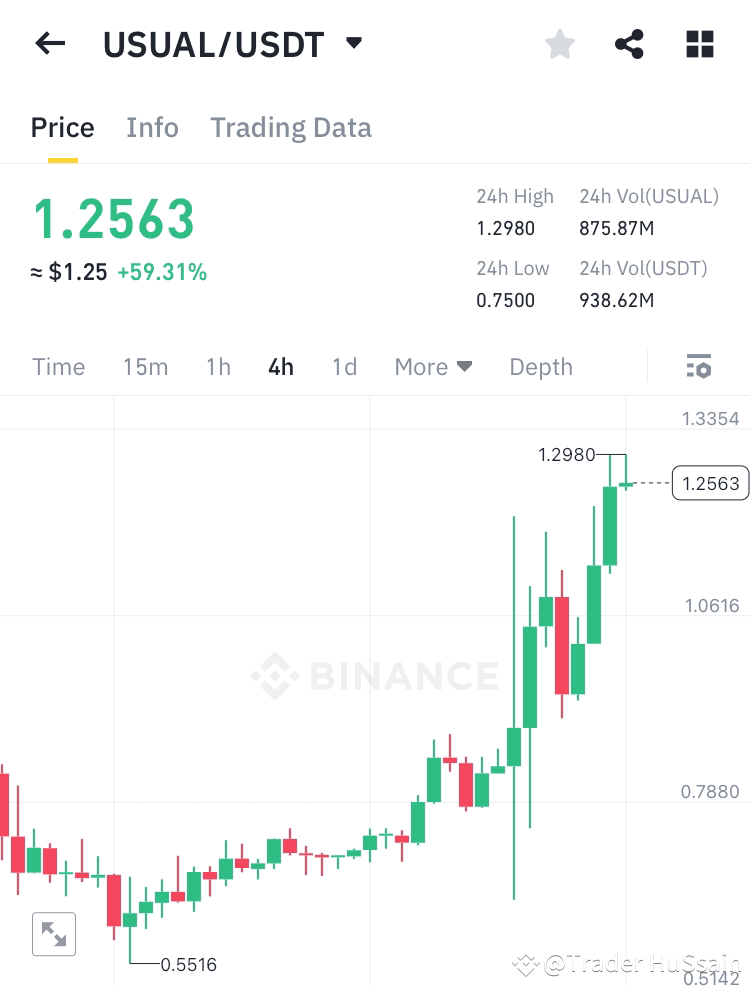The height and width of the screenshot is (986, 750).
Task: Expand the More timeframe options
Action: click(x=433, y=366)
